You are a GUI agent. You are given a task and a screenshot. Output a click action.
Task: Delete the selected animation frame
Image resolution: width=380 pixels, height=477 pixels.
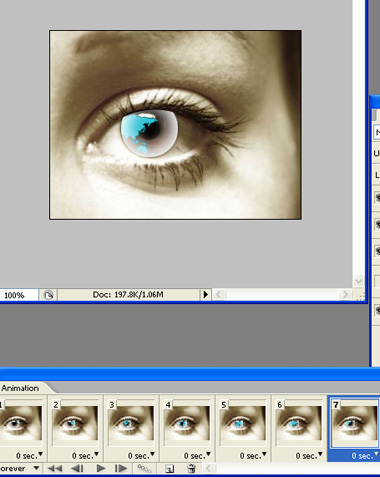tap(191, 468)
